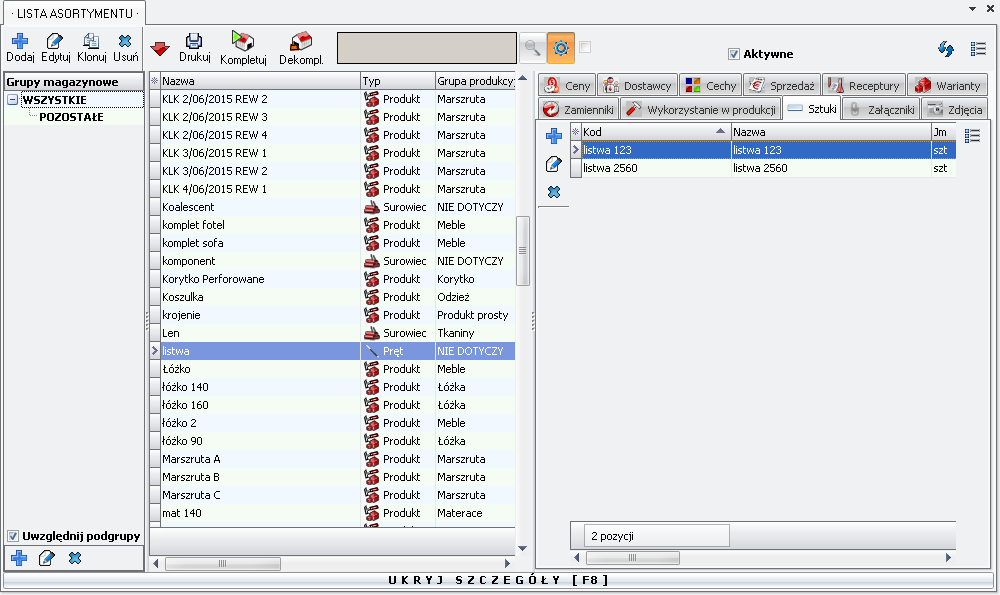Click the Dodaj plus icon in toolbar

[x=19, y=42]
